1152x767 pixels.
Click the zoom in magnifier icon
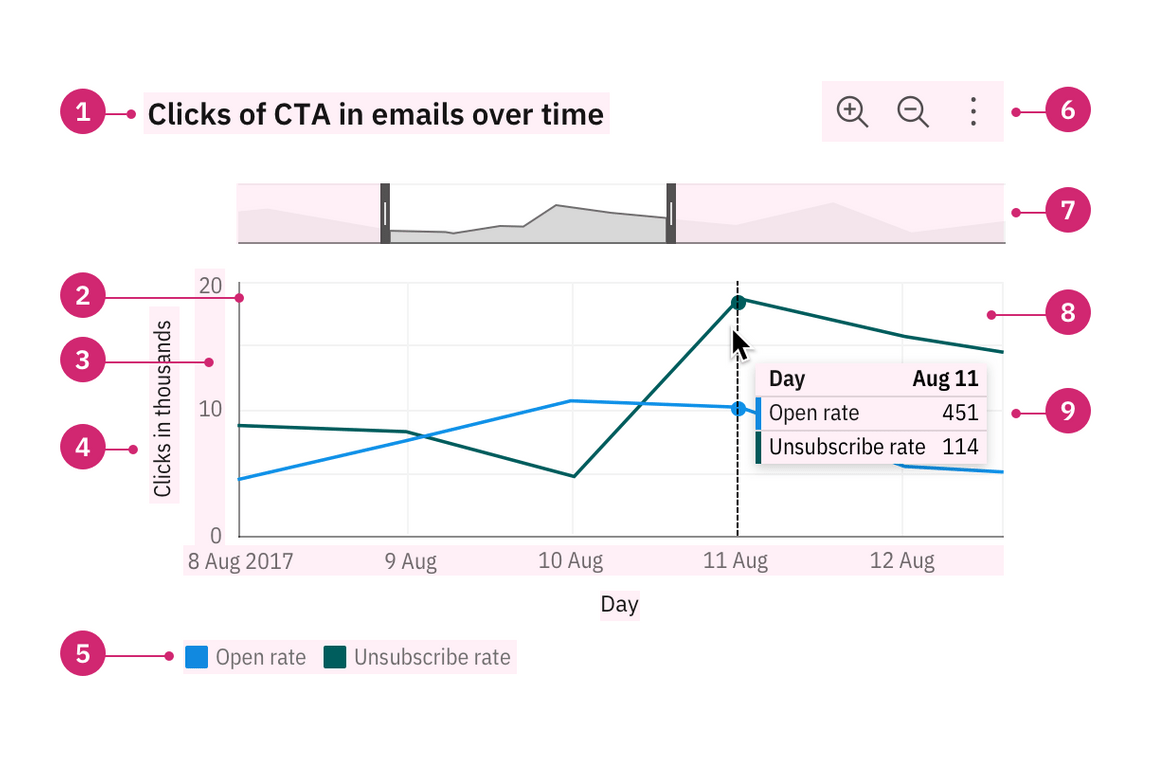point(852,112)
